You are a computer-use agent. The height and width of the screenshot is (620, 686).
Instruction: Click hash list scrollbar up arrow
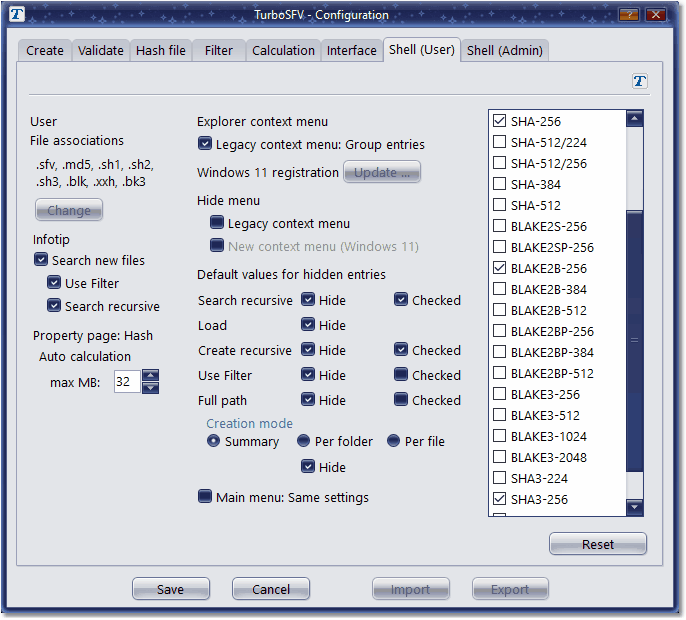pos(634,119)
